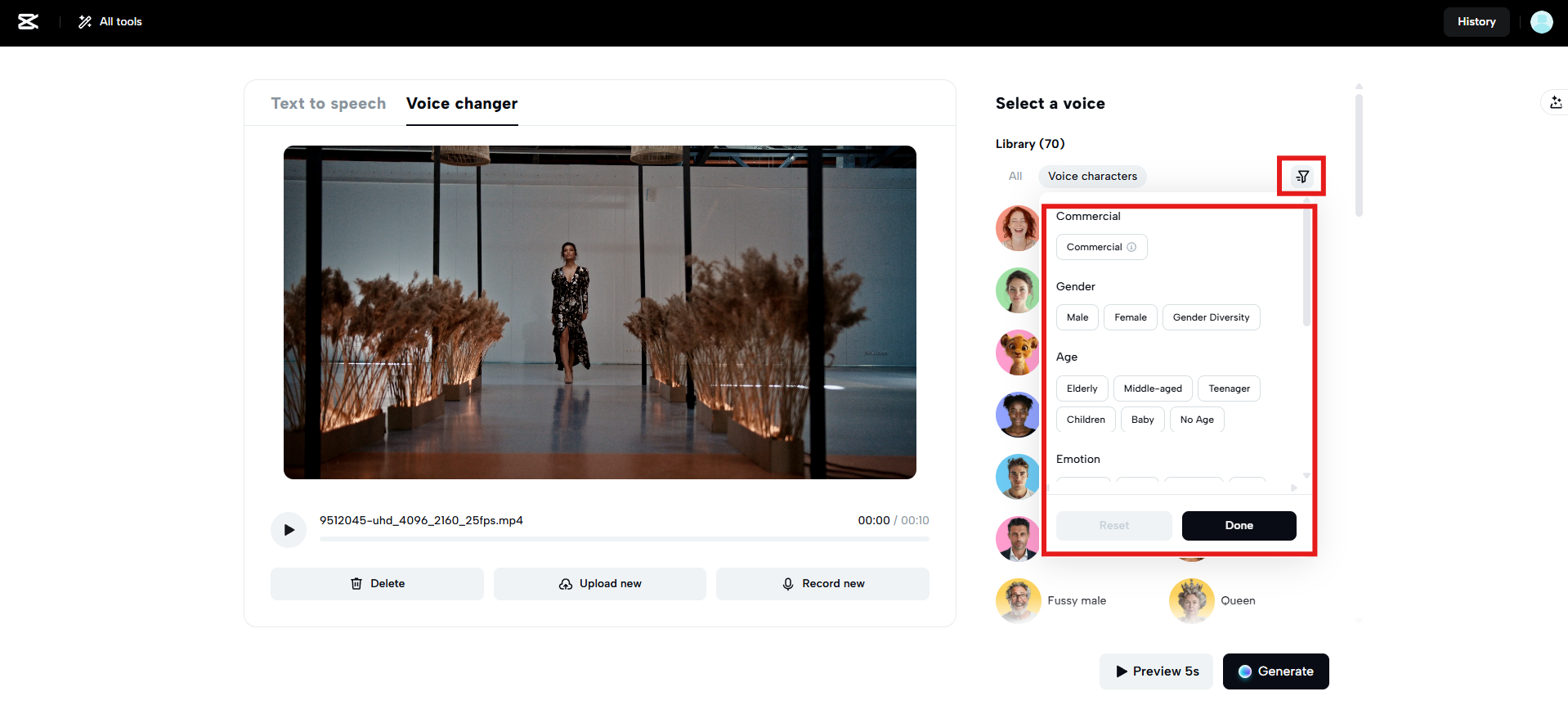This screenshot has height=705, width=1568.
Task: Filter voices by Elderly age
Action: click(x=1082, y=388)
